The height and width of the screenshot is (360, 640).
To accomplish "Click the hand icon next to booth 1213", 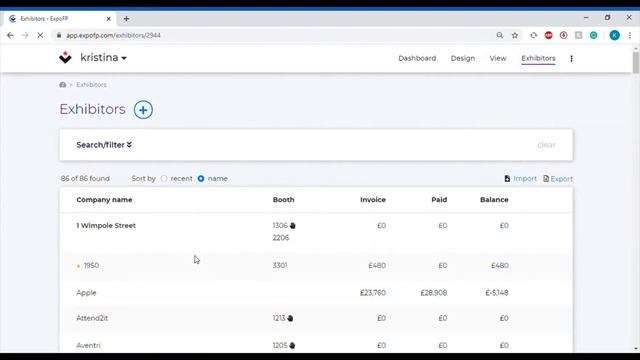I will (290, 318).
